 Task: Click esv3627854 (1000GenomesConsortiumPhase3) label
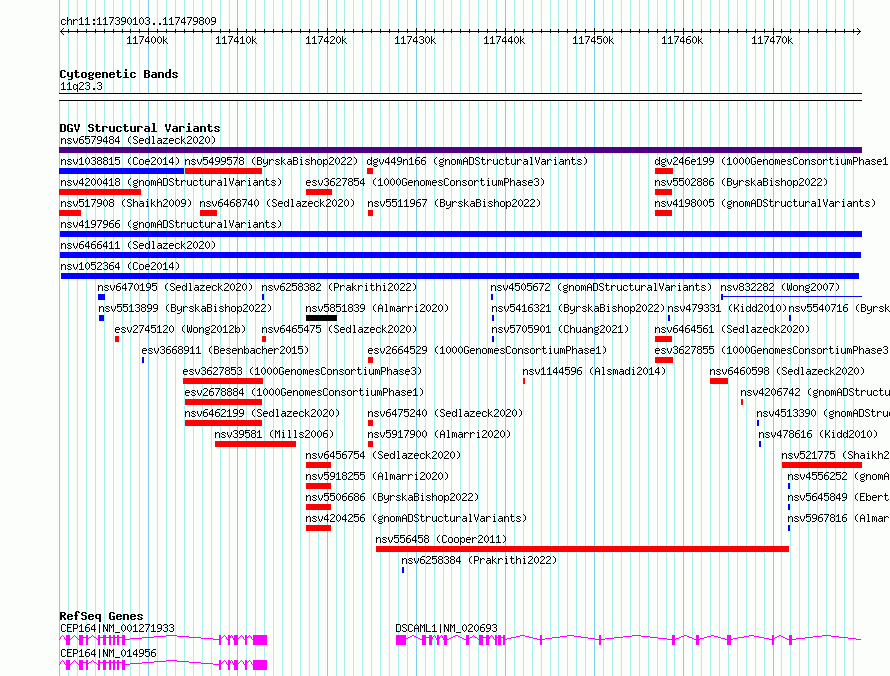425,182
